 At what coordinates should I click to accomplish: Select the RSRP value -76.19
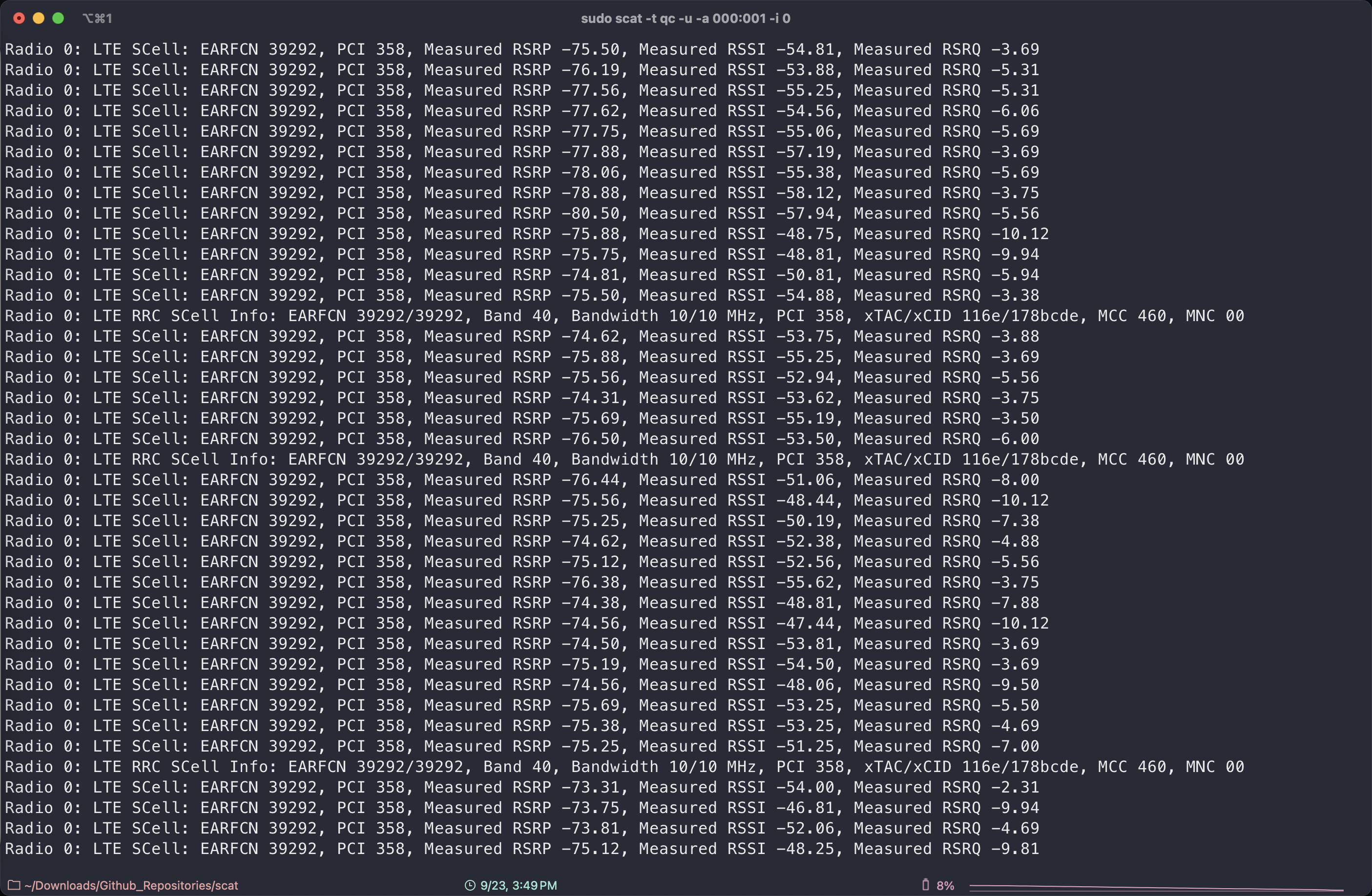(590, 70)
